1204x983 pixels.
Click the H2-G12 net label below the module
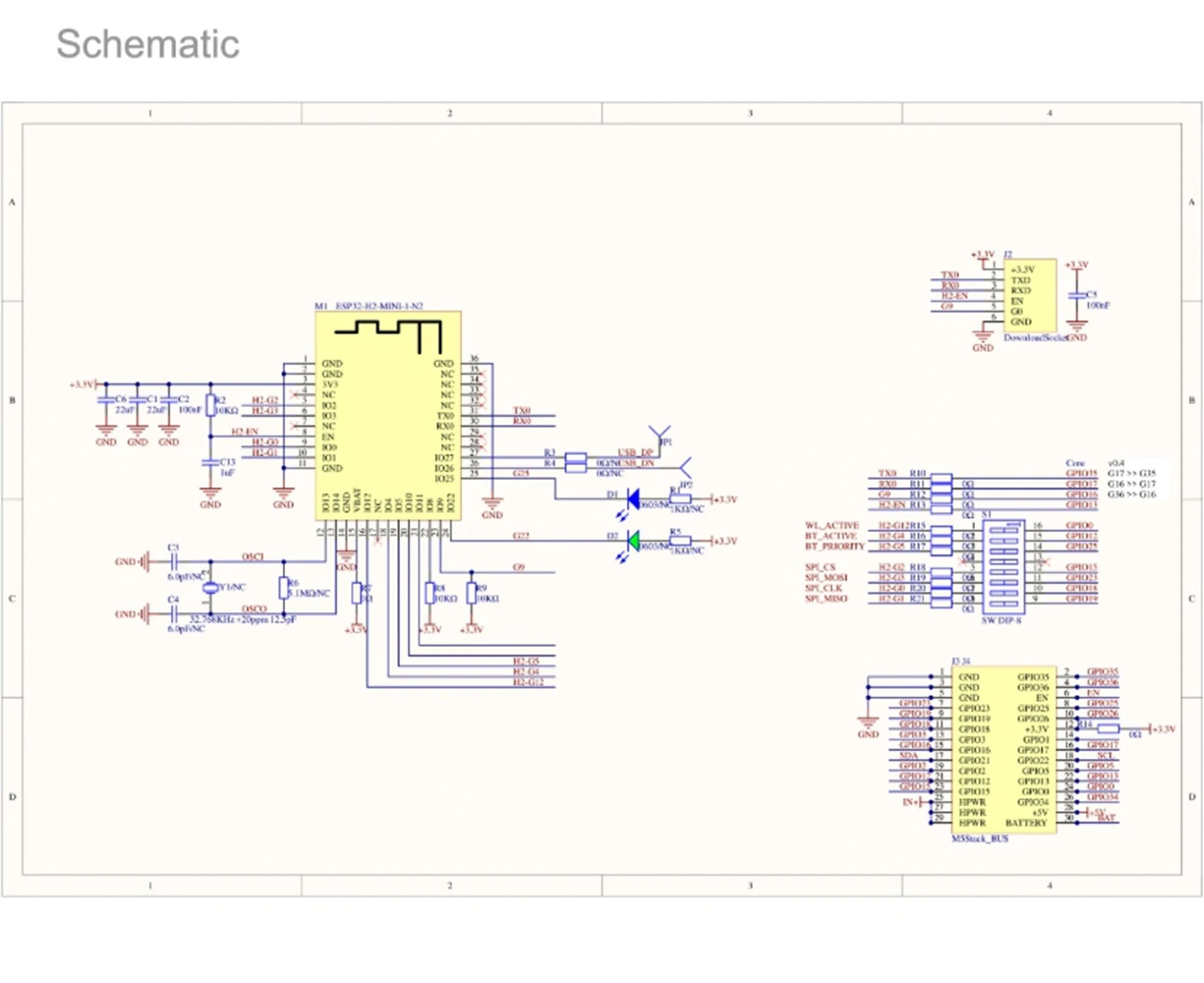pos(528,681)
